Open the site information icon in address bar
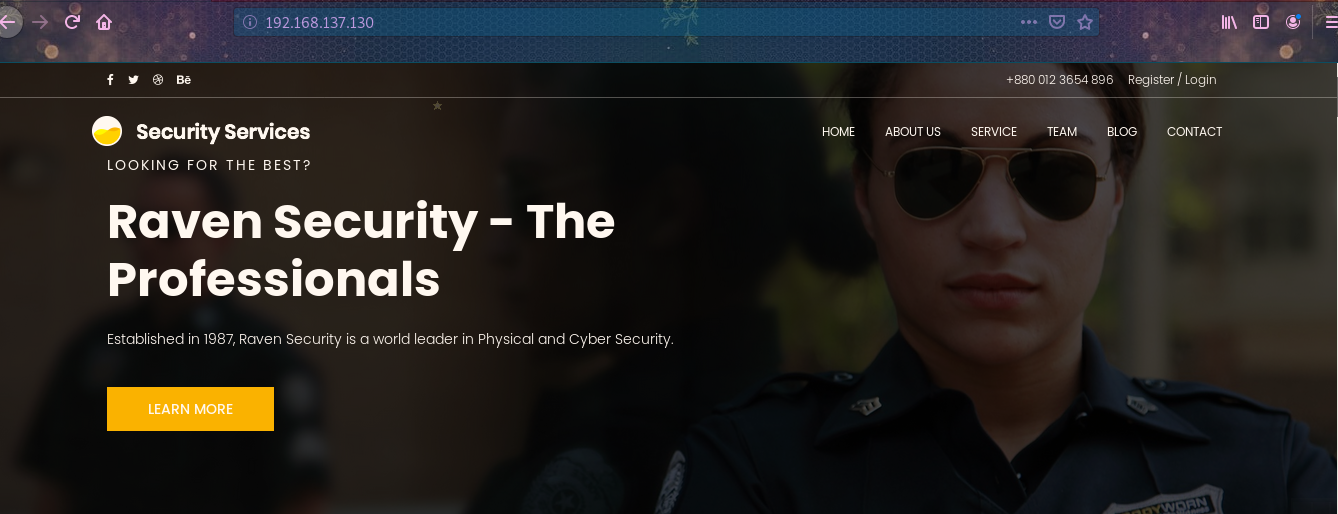The image size is (1338, 514). point(250,22)
